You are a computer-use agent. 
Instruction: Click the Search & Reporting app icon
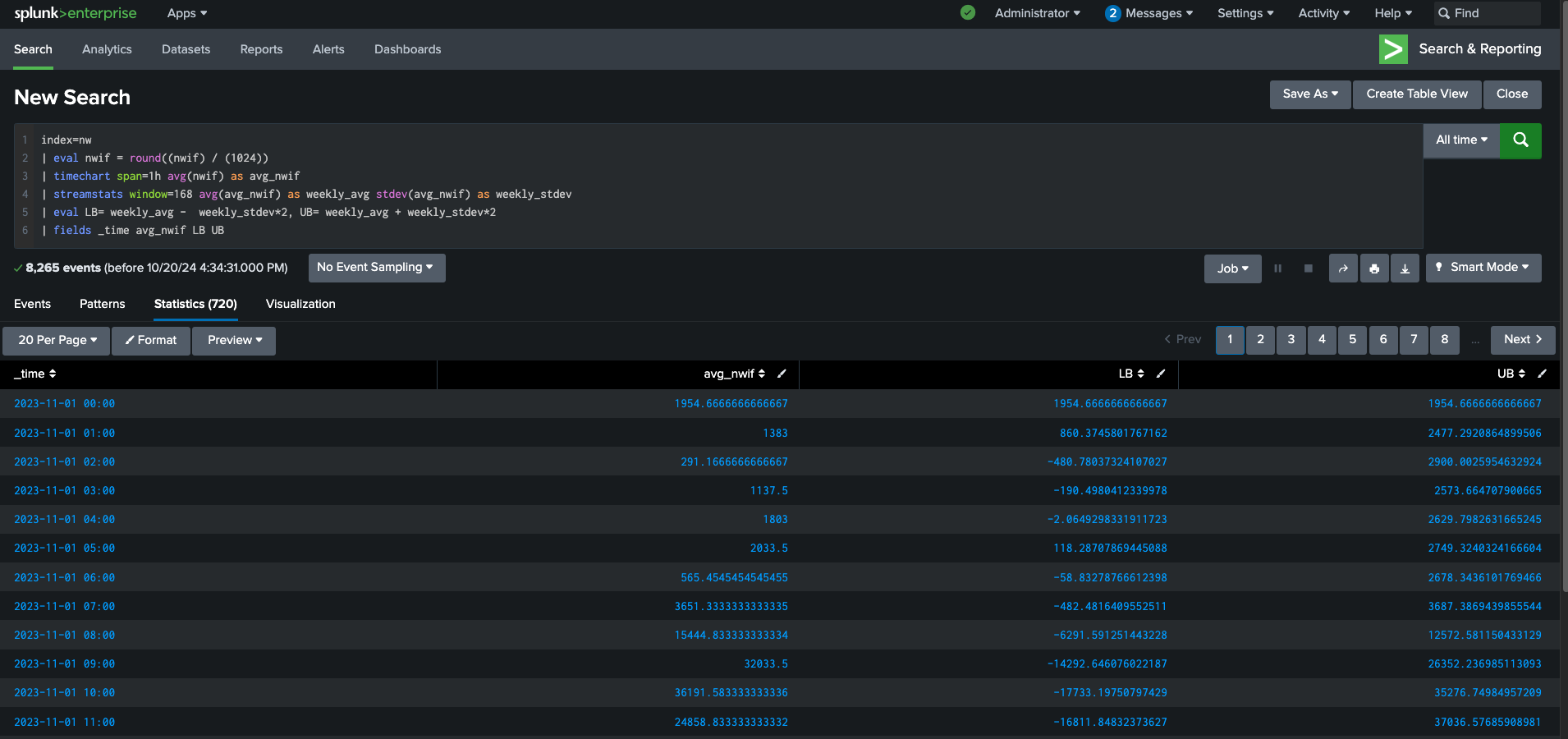(1393, 49)
